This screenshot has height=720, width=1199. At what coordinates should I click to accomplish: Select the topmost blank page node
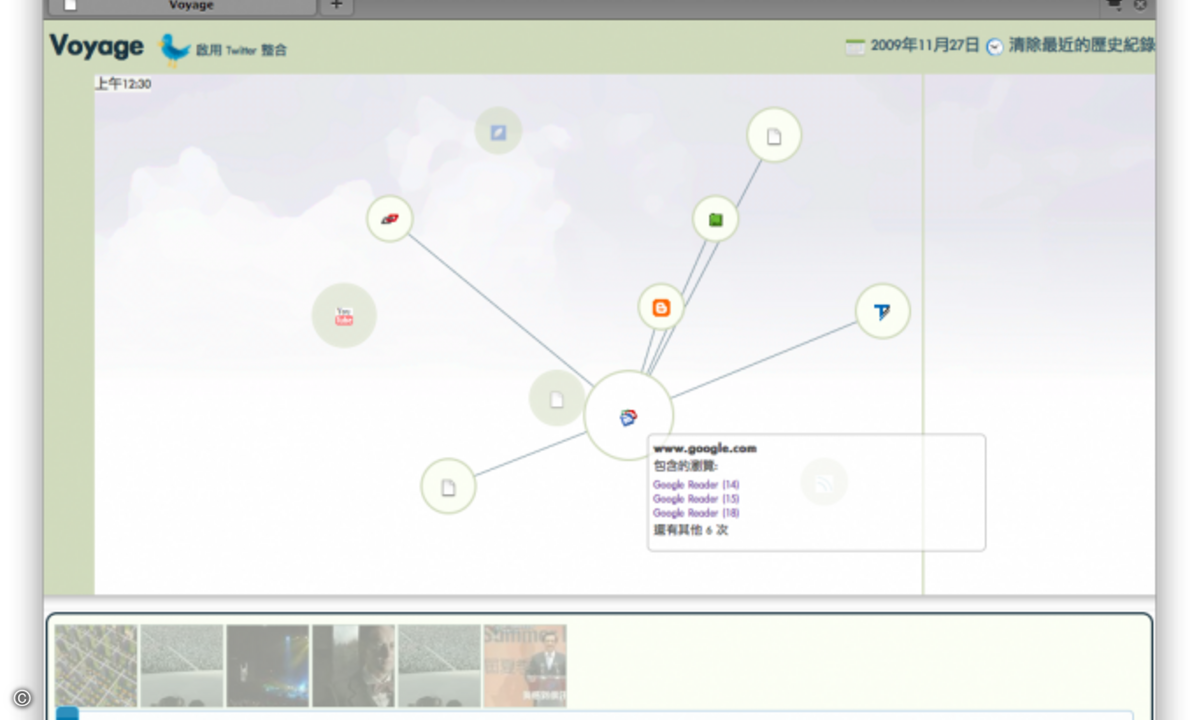tap(774, 135)
